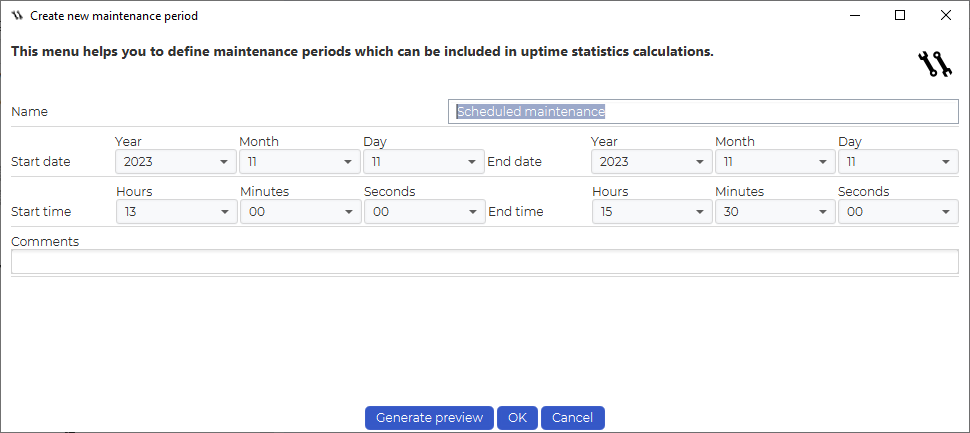Focus the Comments text box
Screen dimensions: 970x433
(x=485, y=262)
